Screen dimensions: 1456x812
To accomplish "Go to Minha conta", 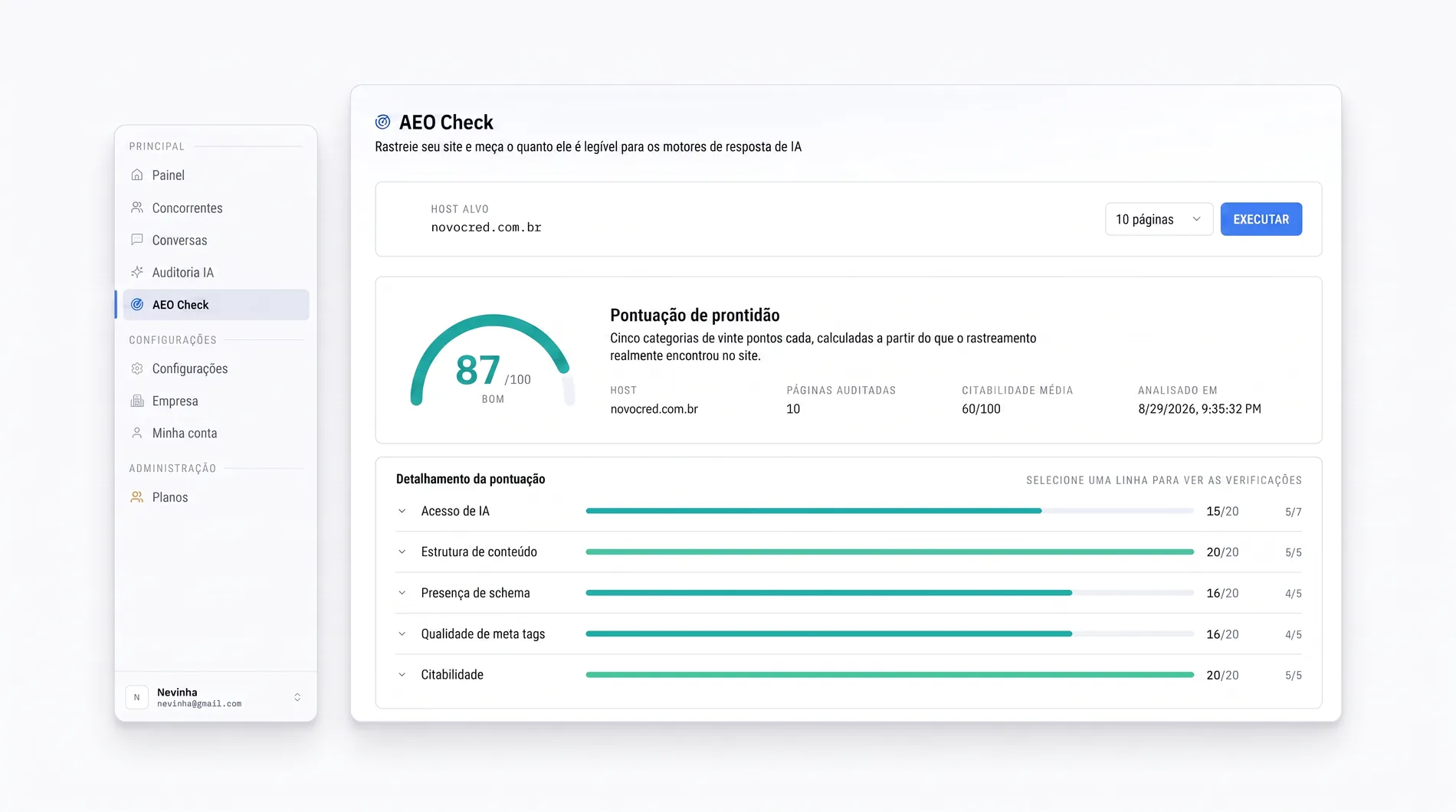I will coord(216,433).
